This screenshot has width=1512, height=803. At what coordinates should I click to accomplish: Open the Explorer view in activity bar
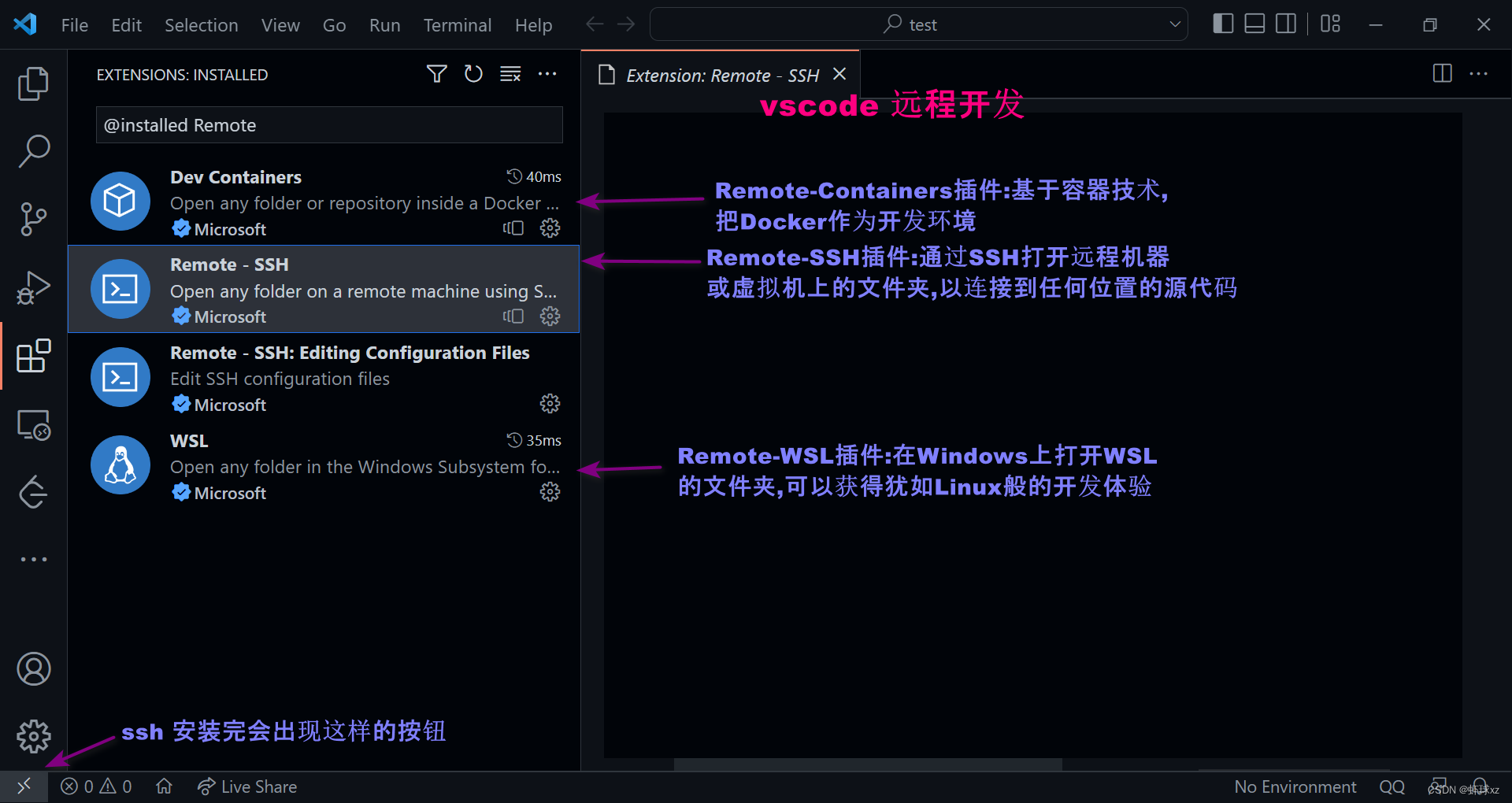[33, 83]
